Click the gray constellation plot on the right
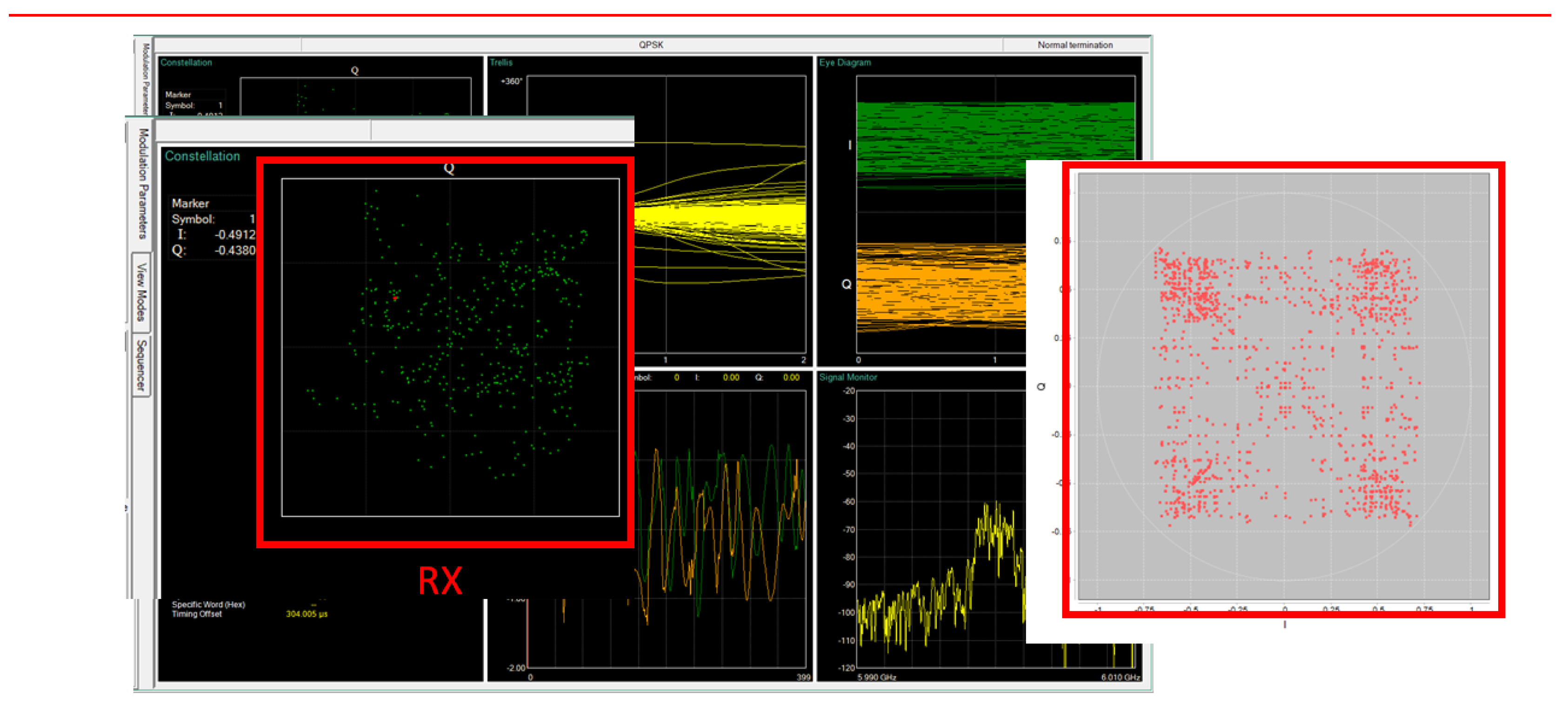This screenshot has height=707, width=1568. coord(1283,387)
